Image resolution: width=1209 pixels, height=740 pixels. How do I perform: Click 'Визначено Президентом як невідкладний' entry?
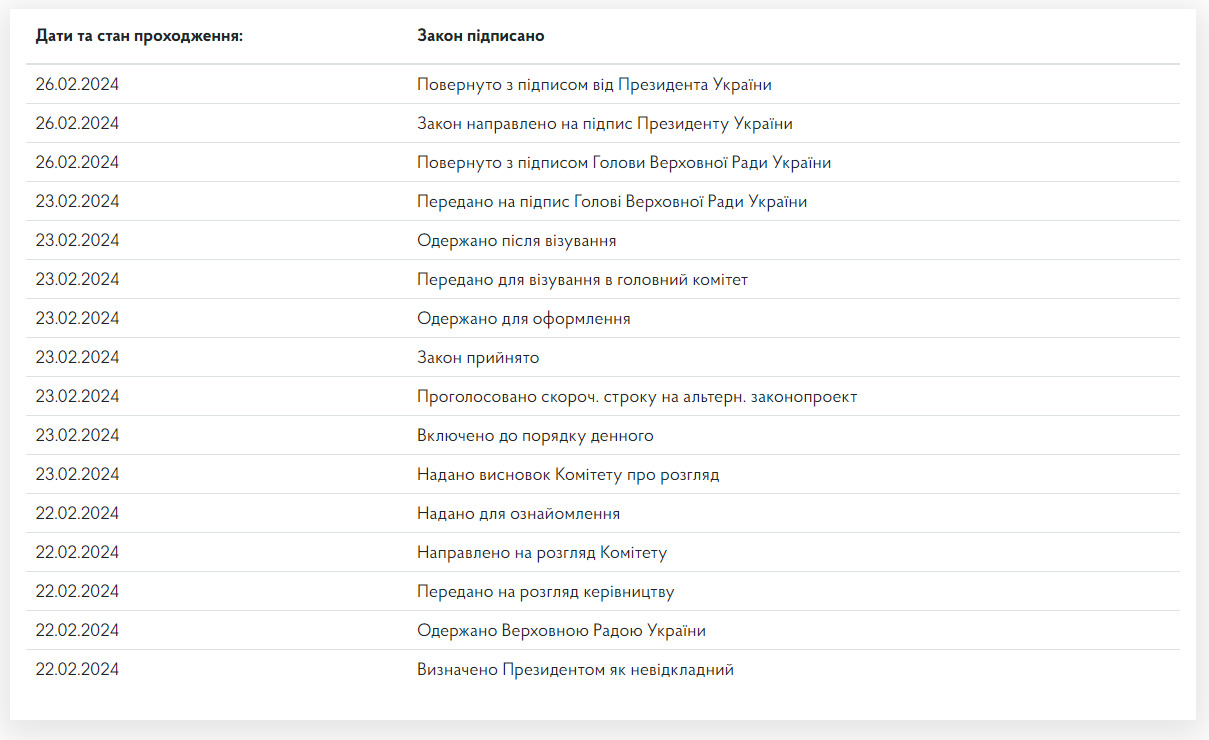[575, 670]
